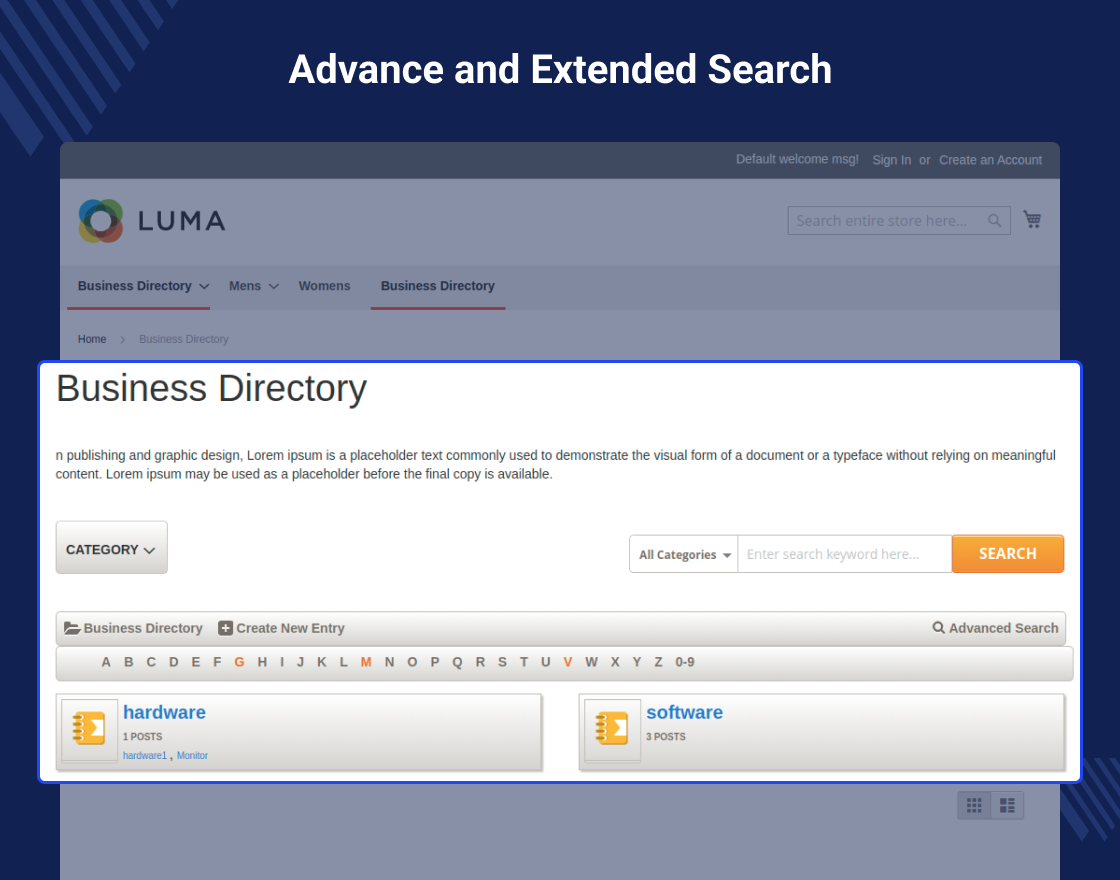Click the hardware category notebook icon
The width and height of the screenshot is (1120, 880).
pos(89,729)
